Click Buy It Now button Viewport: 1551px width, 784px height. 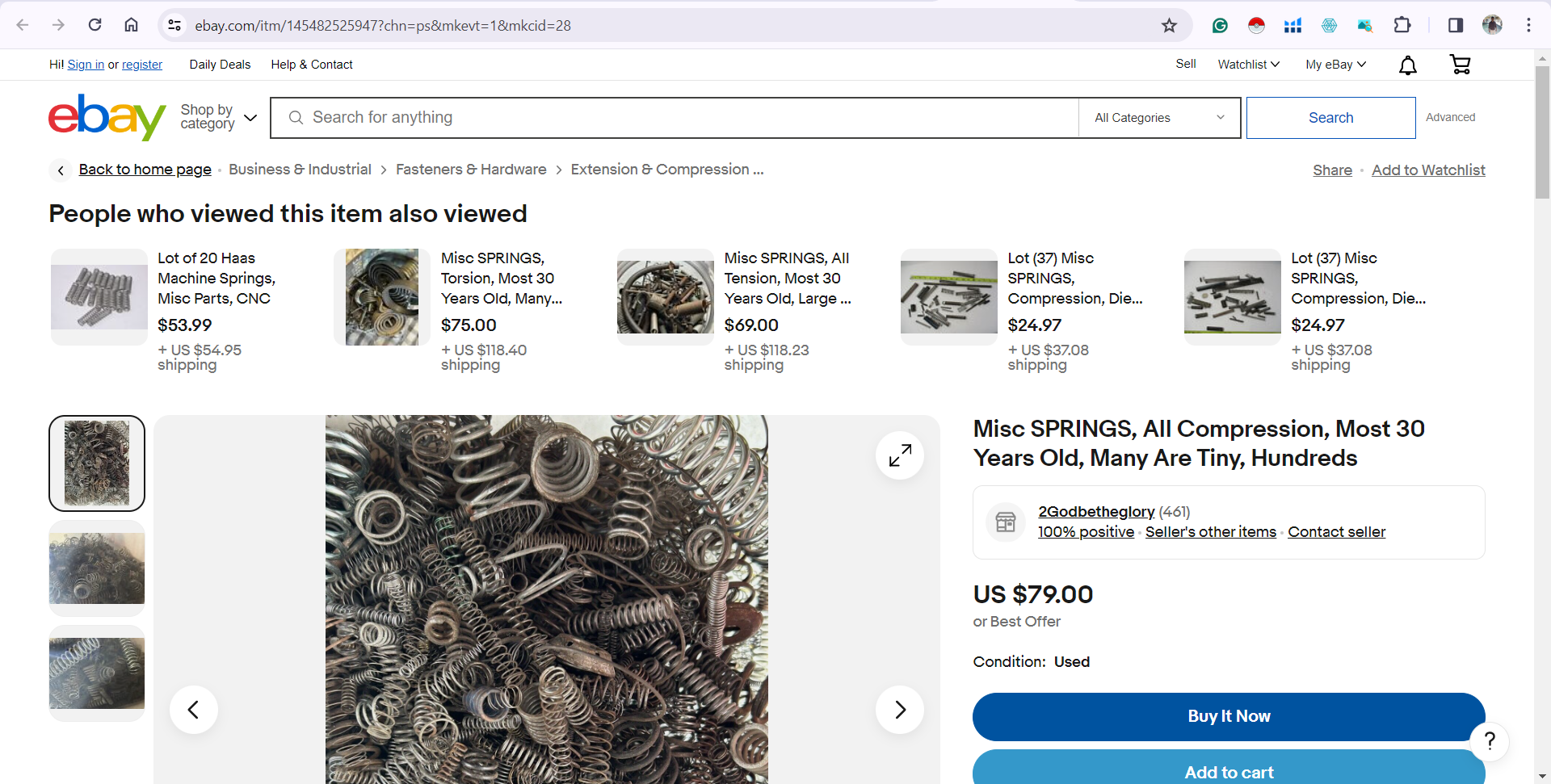click(1229, 717)
